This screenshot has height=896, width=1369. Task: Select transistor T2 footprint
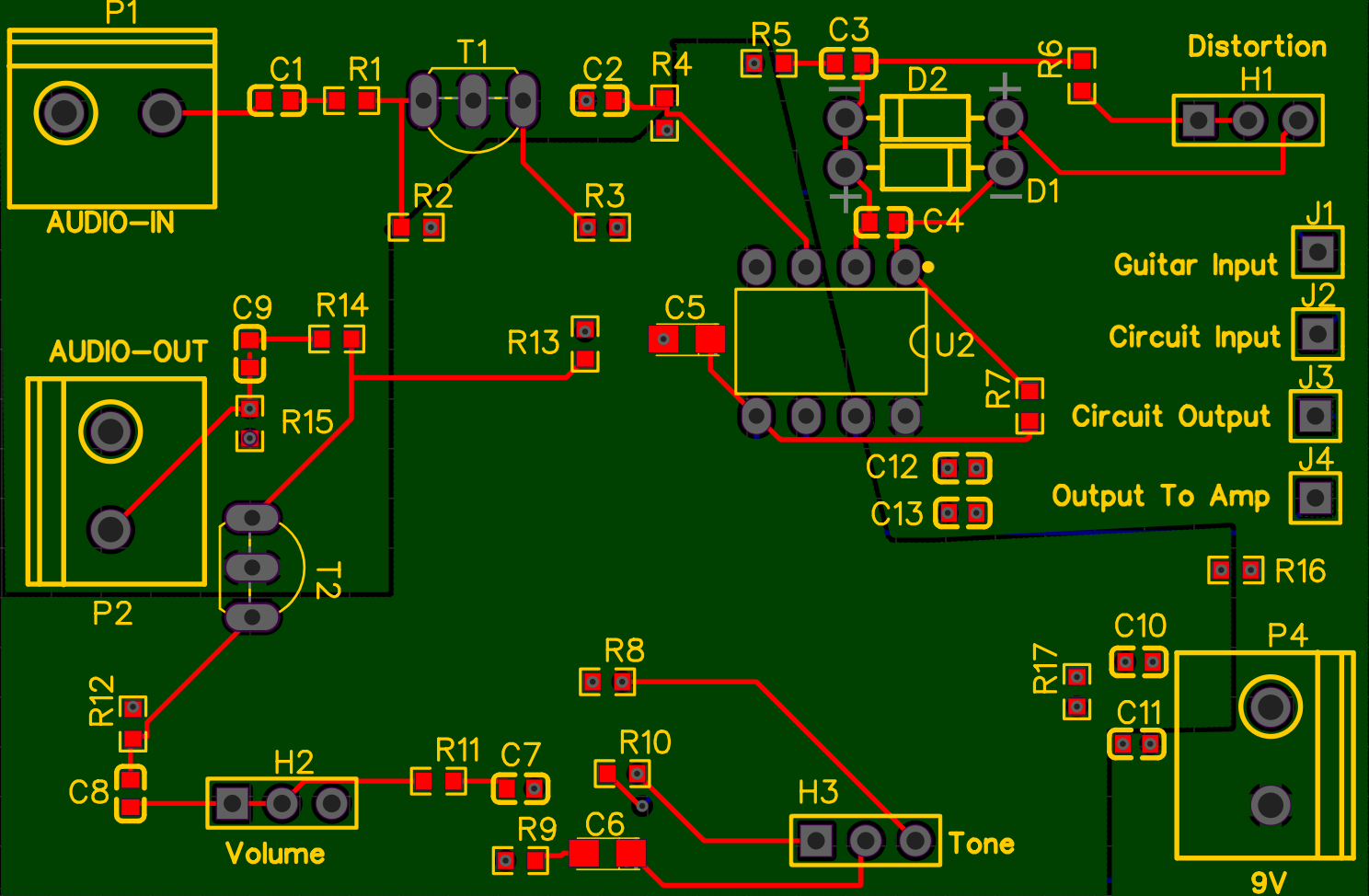click(262, 568)
